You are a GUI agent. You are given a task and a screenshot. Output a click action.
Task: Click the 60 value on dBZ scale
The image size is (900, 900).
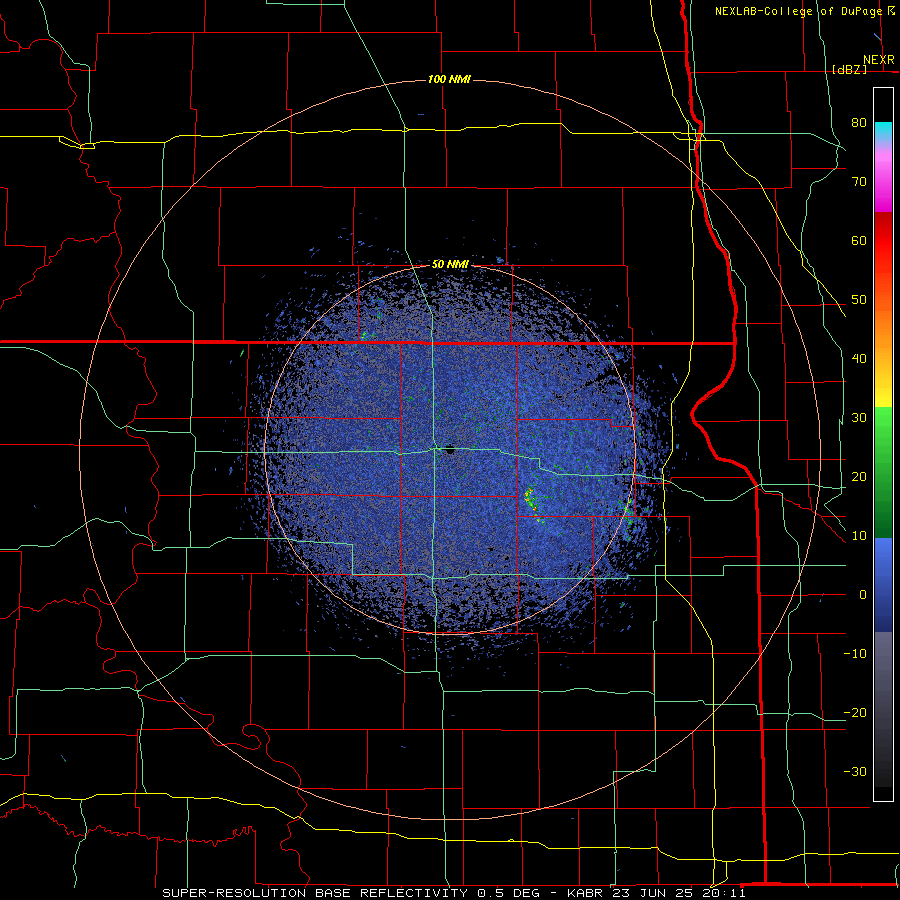[859, 241]
